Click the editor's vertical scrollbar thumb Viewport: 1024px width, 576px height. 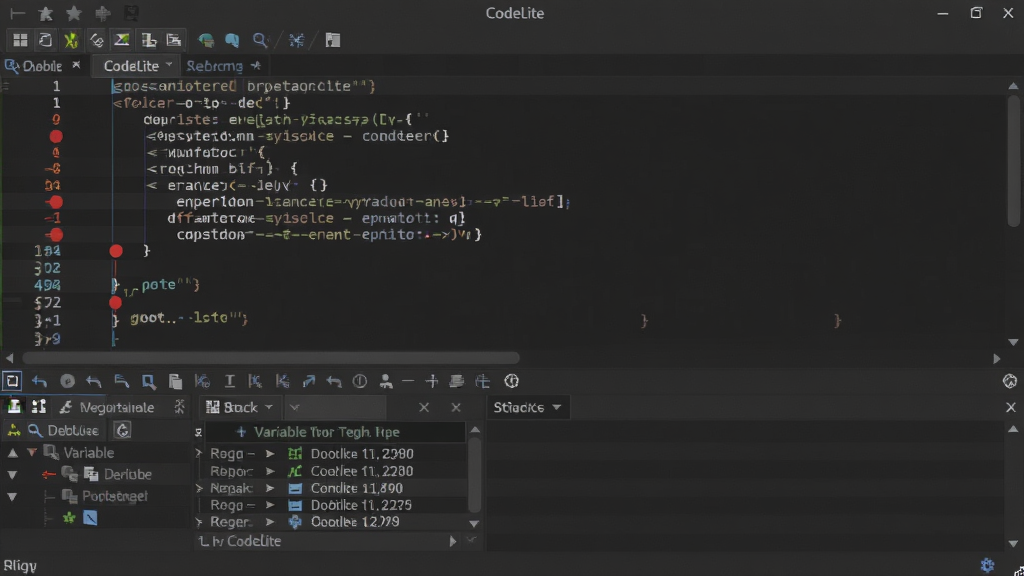click(x=1013, y=161)
